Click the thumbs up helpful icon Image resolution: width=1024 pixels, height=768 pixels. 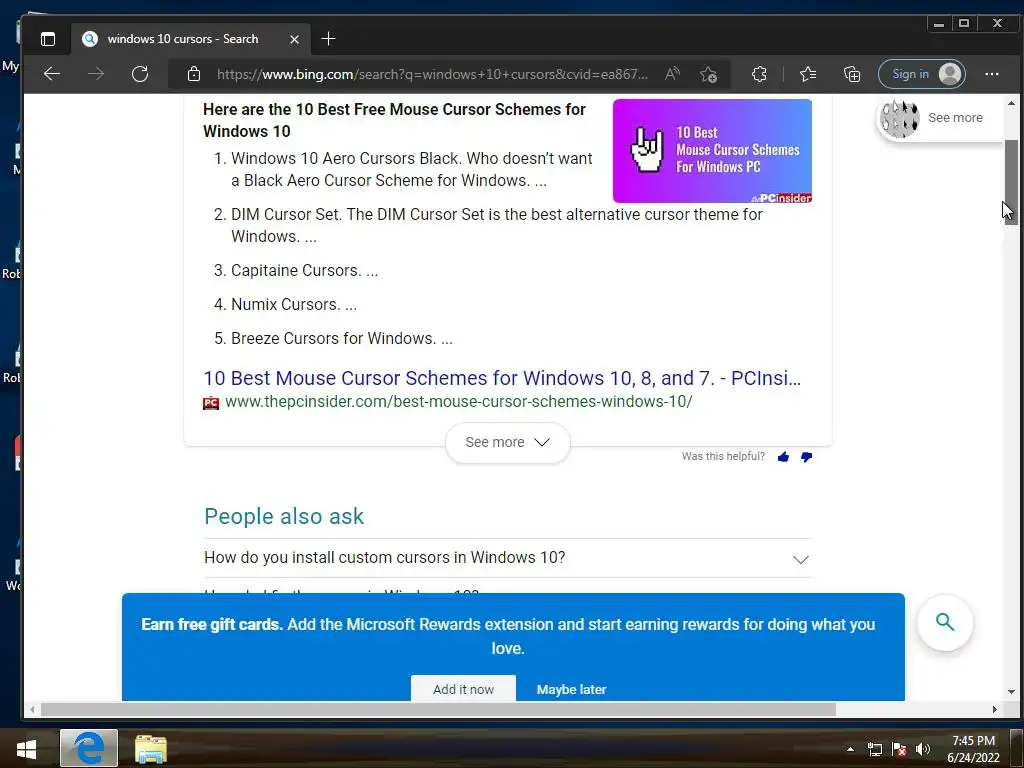783,457
